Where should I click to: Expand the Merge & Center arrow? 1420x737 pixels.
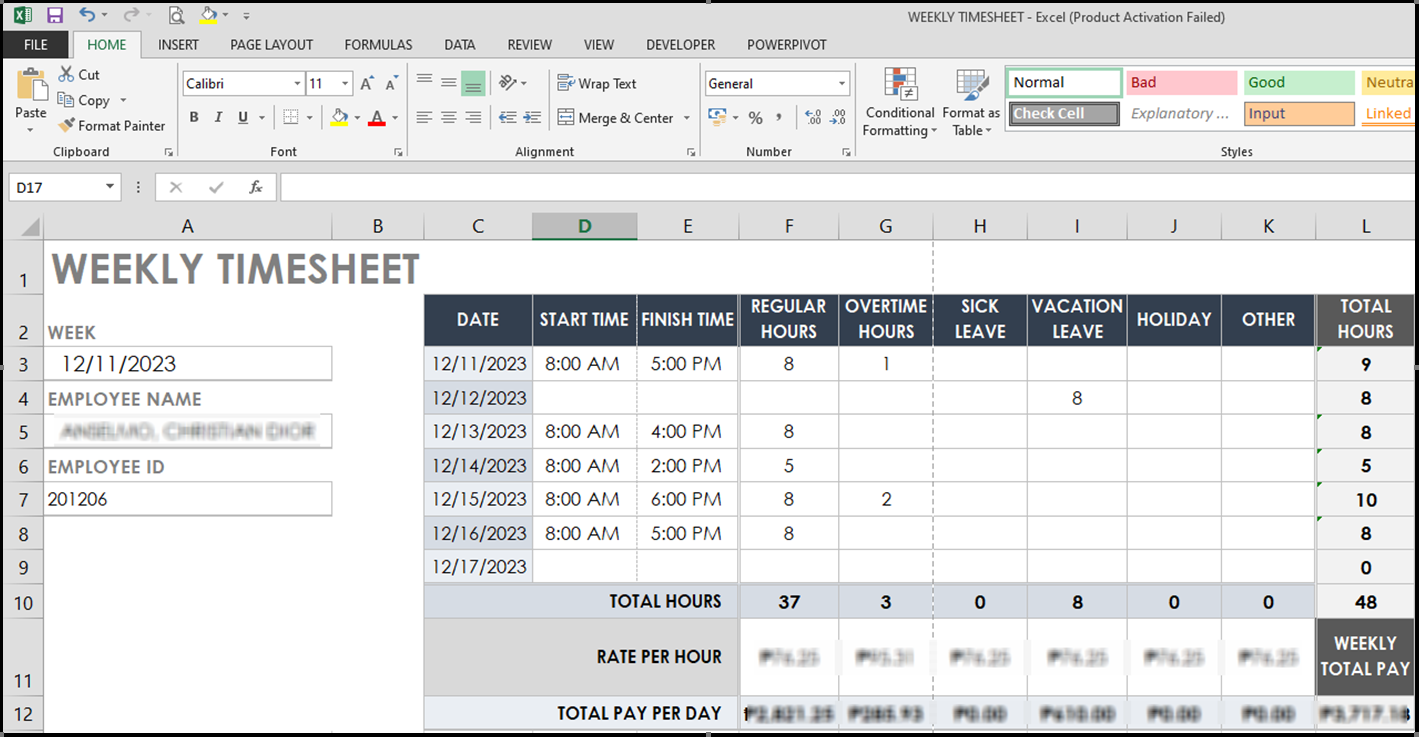pos(687,118)
